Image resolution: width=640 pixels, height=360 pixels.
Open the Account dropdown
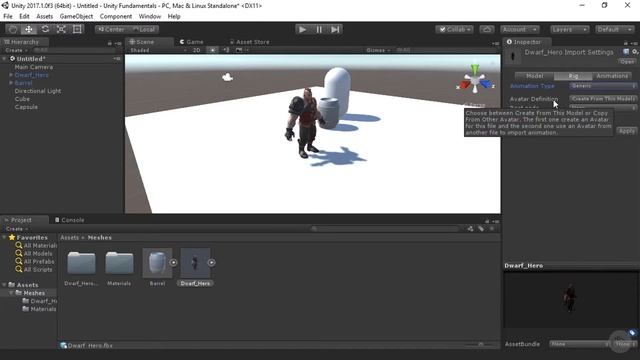520,29
